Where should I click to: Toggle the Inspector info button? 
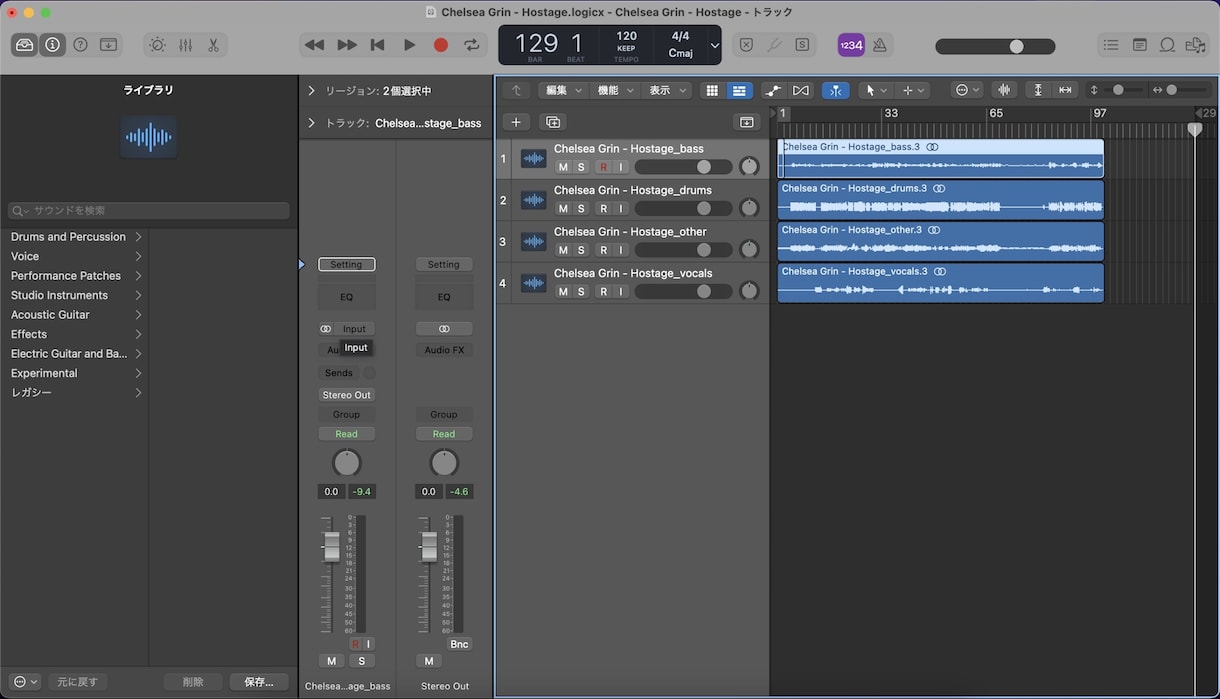[53, 45]
